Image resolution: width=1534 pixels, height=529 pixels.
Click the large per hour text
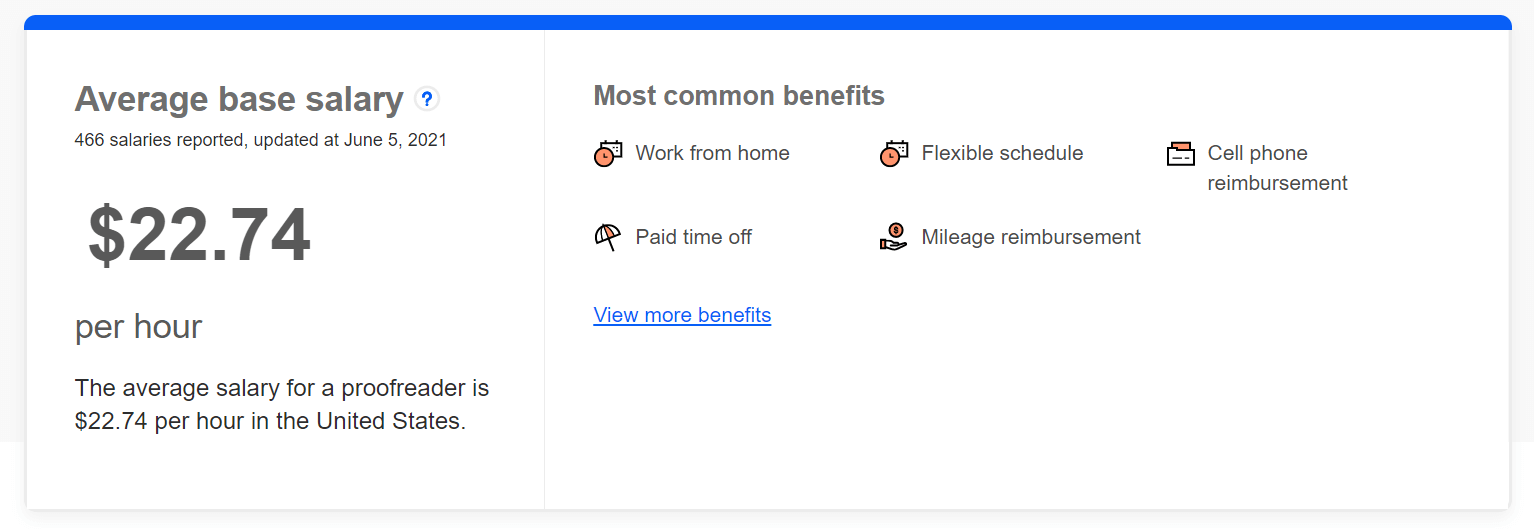[138, 327]
